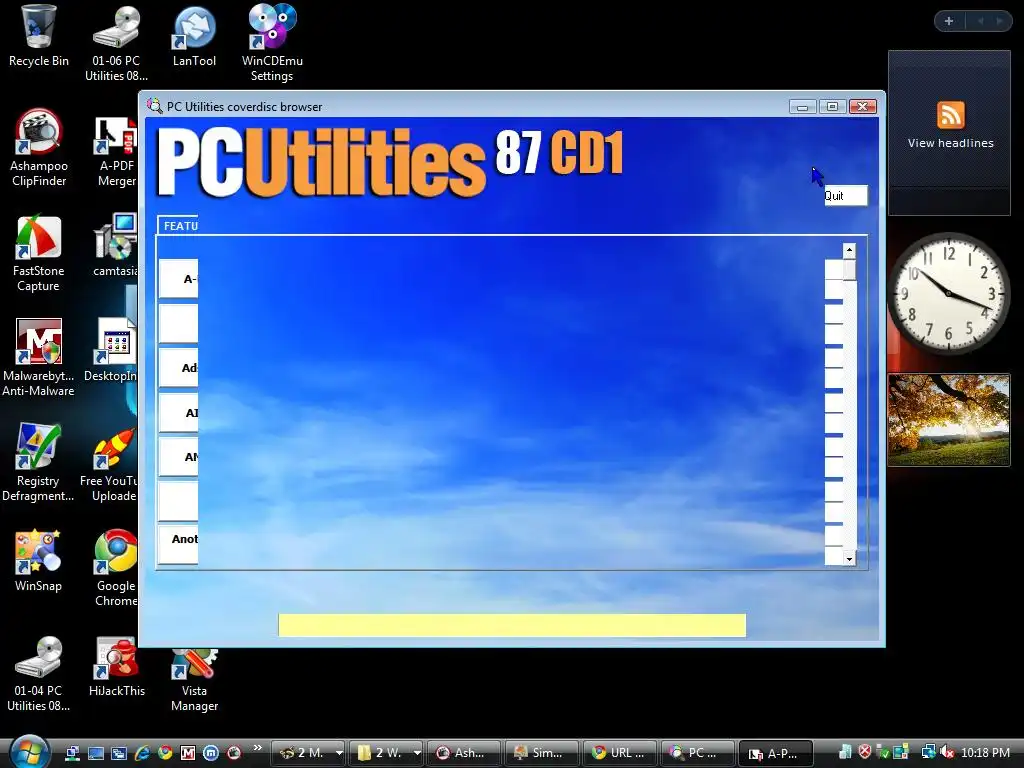Viewport: 1024px width, 768px height.
Task: Click the 10:18 PM system clock
Action: [985, 753]
